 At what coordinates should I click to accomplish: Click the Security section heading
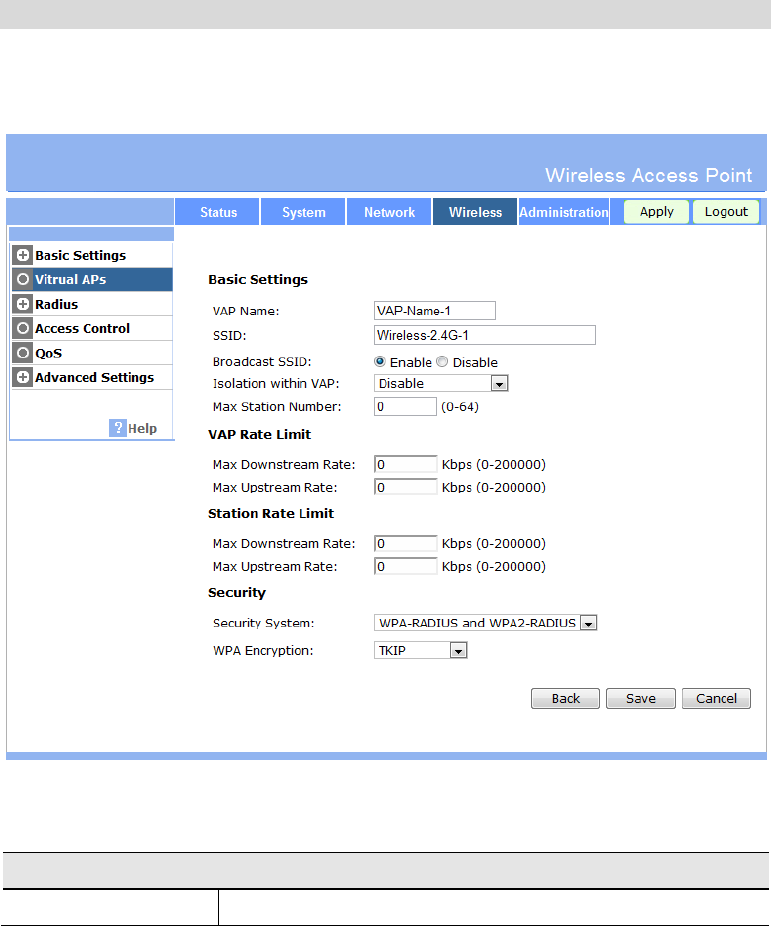[x=237, y=593]
